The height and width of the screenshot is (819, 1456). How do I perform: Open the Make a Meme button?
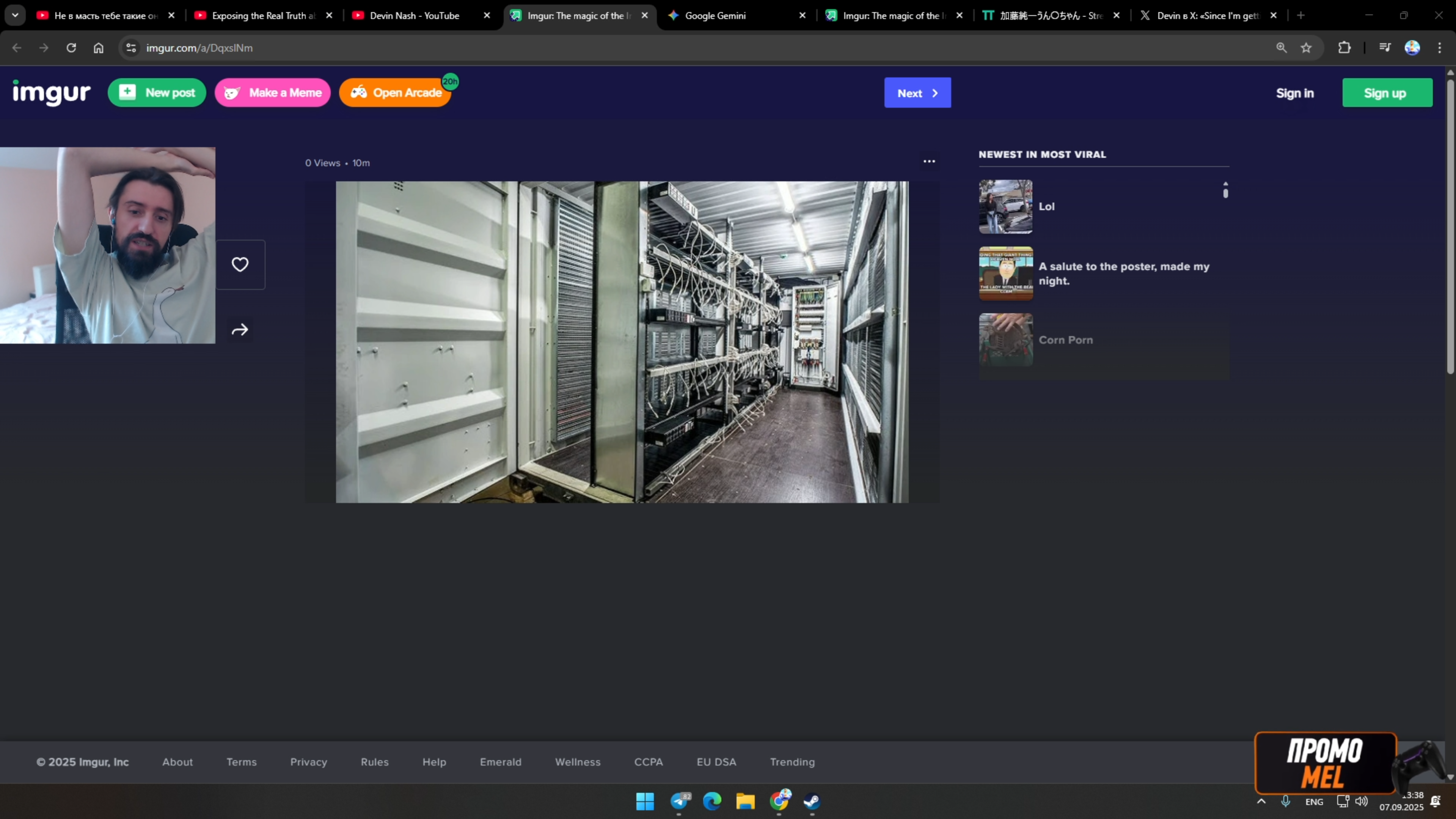pos(272,93)
